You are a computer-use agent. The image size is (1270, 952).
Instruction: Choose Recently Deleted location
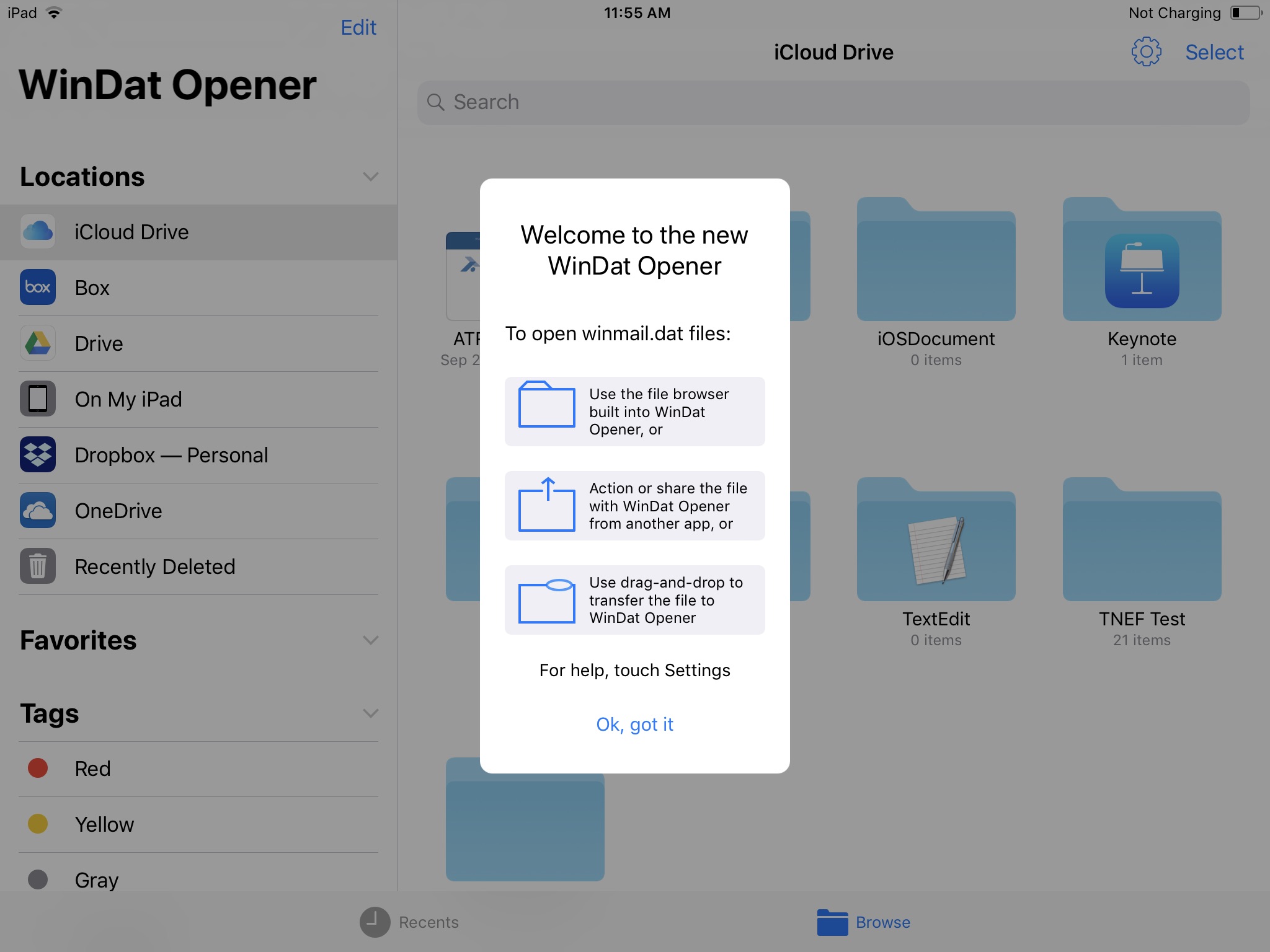coord(198,567)
